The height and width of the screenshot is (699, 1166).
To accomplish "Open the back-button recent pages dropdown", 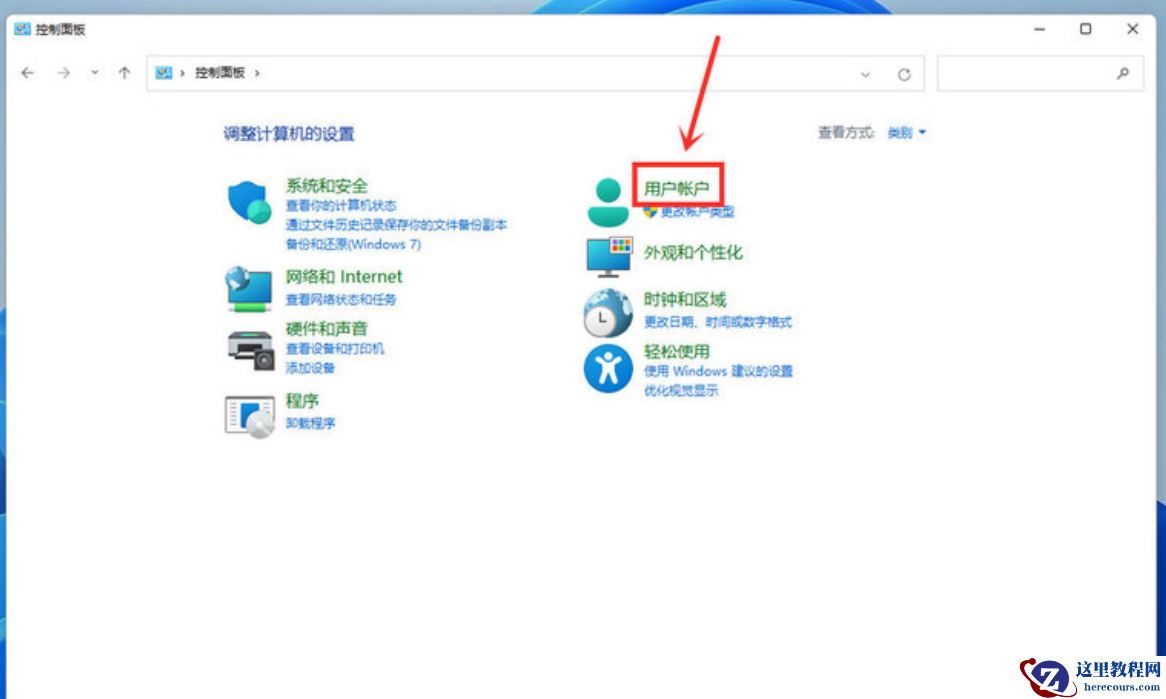I will pyautogui.click(x=93, y=73).
